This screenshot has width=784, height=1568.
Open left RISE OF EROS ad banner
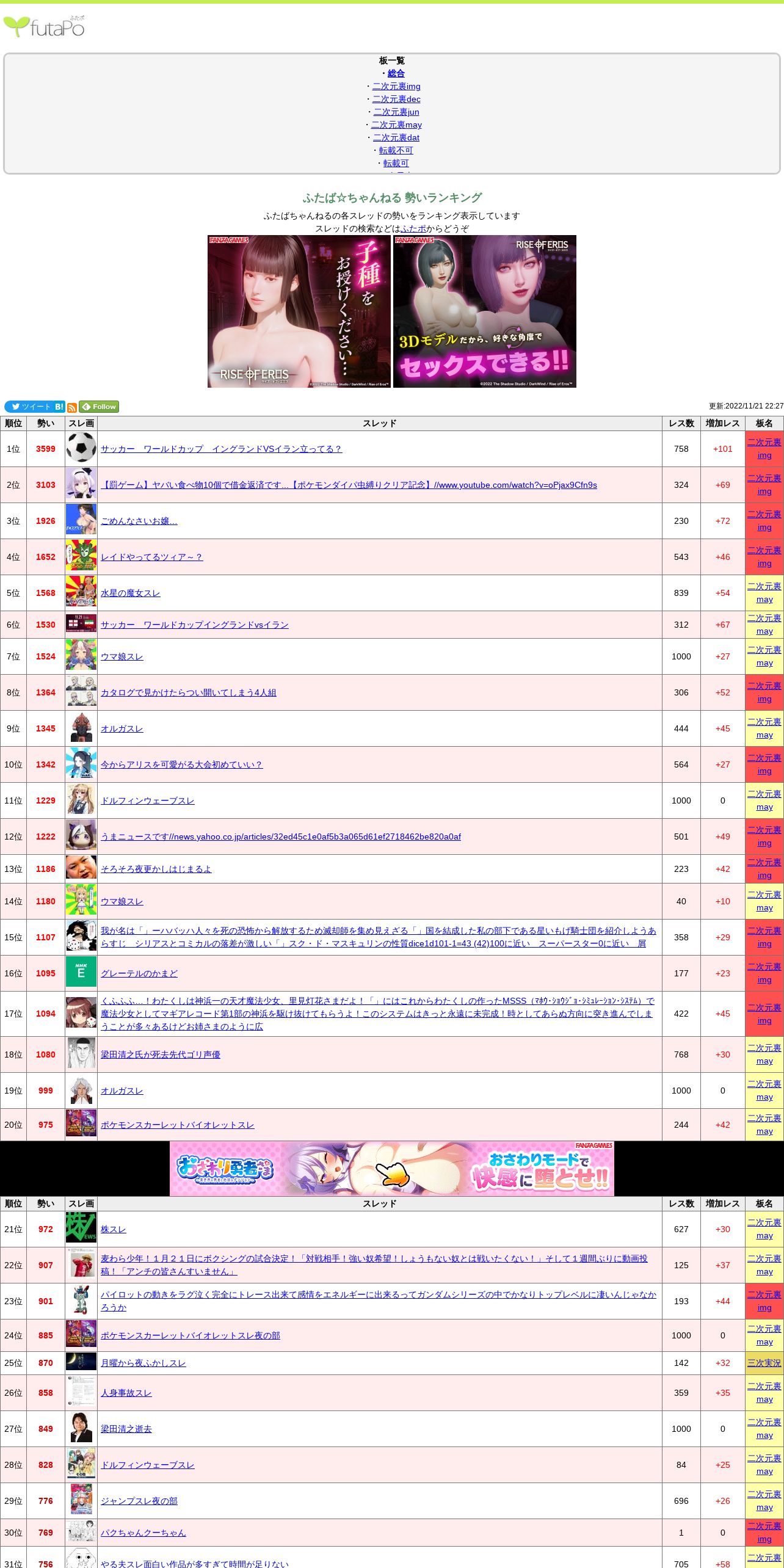point(299,311)
